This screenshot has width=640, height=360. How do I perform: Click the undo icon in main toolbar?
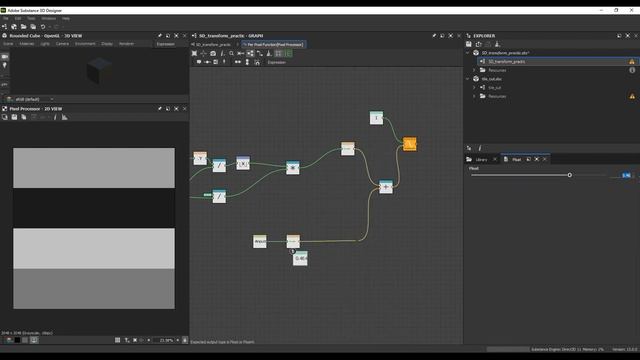[43, 27]
